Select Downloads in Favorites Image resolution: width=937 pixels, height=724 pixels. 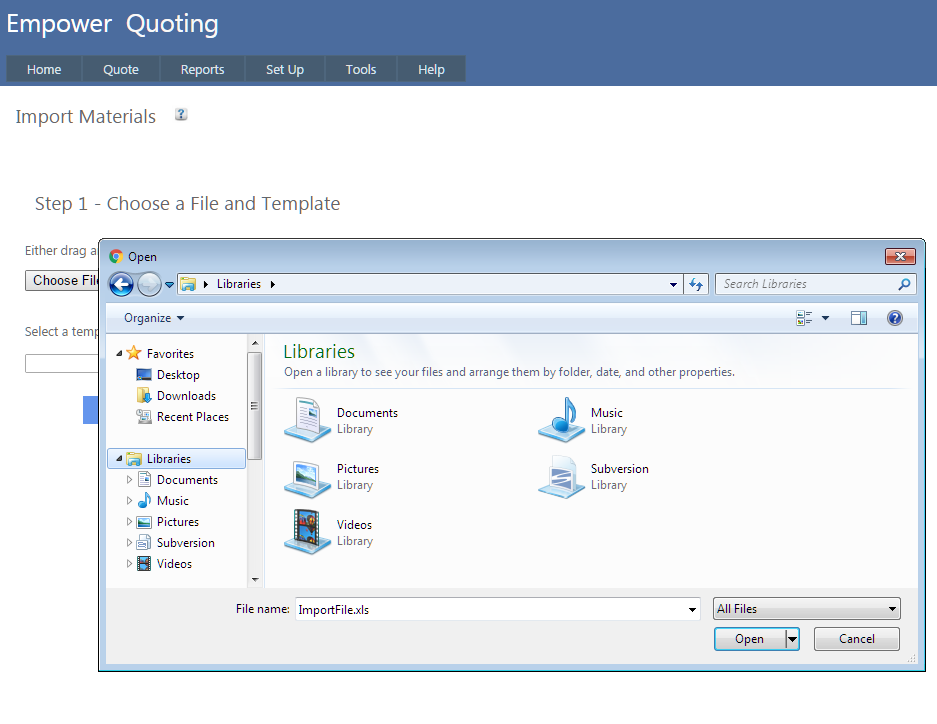(x=185, y=396)
